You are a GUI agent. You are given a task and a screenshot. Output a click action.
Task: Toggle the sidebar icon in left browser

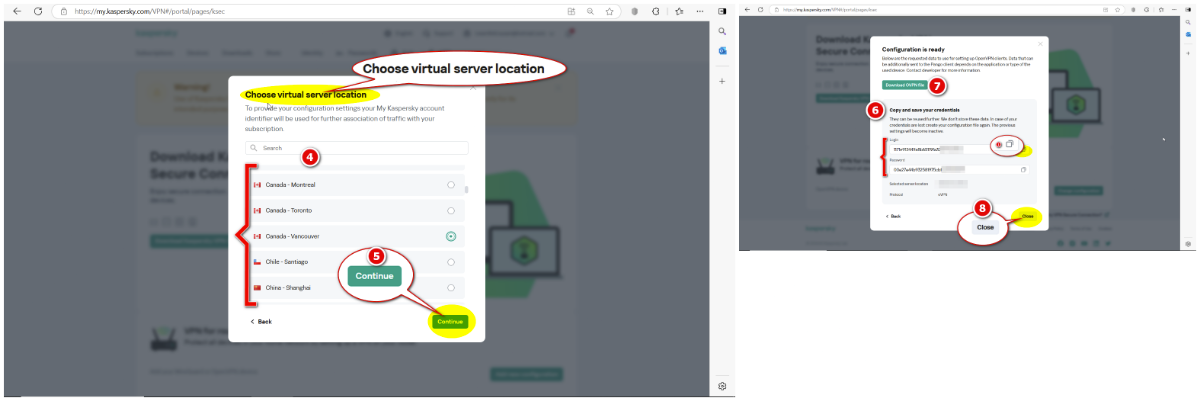pyautogui.click(x=722, y=11)
